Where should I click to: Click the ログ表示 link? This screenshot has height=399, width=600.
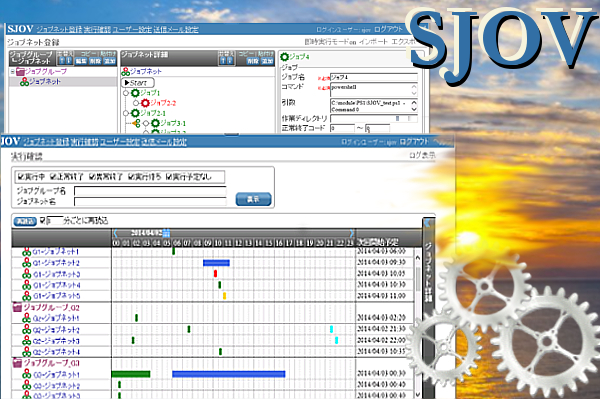pos(422,155)
